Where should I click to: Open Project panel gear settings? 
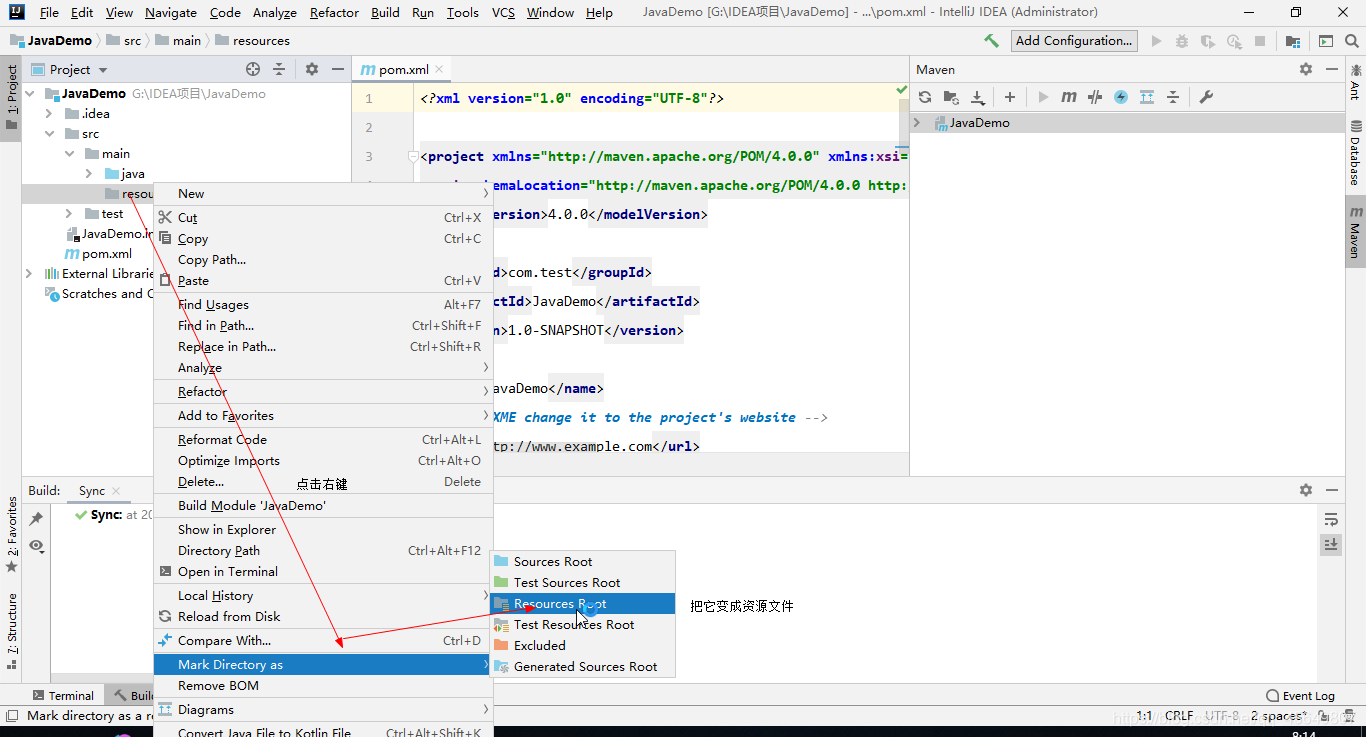[x=312, y=69]
